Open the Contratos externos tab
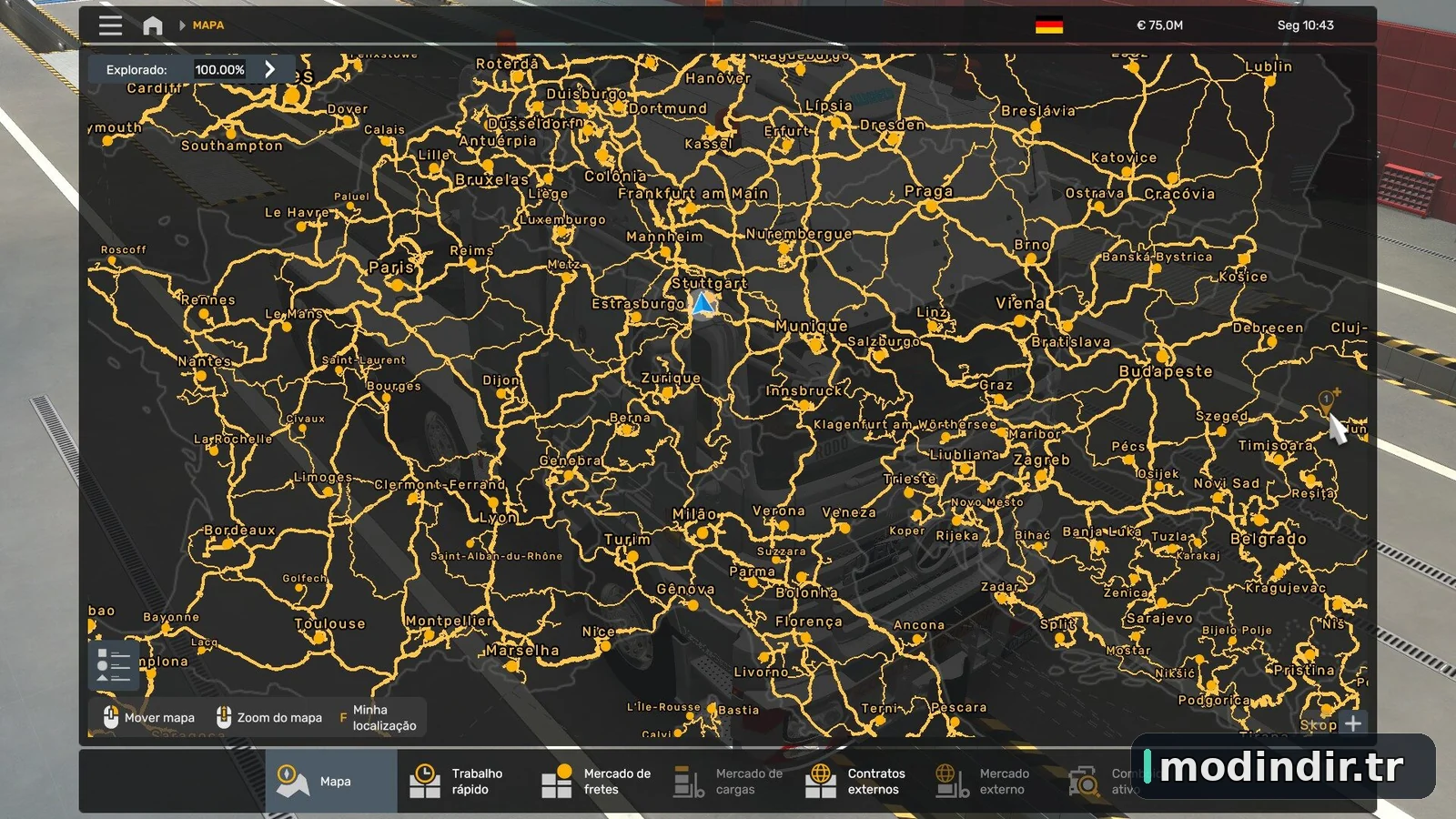The image size is (1456, 819). [x=860, y=781]
